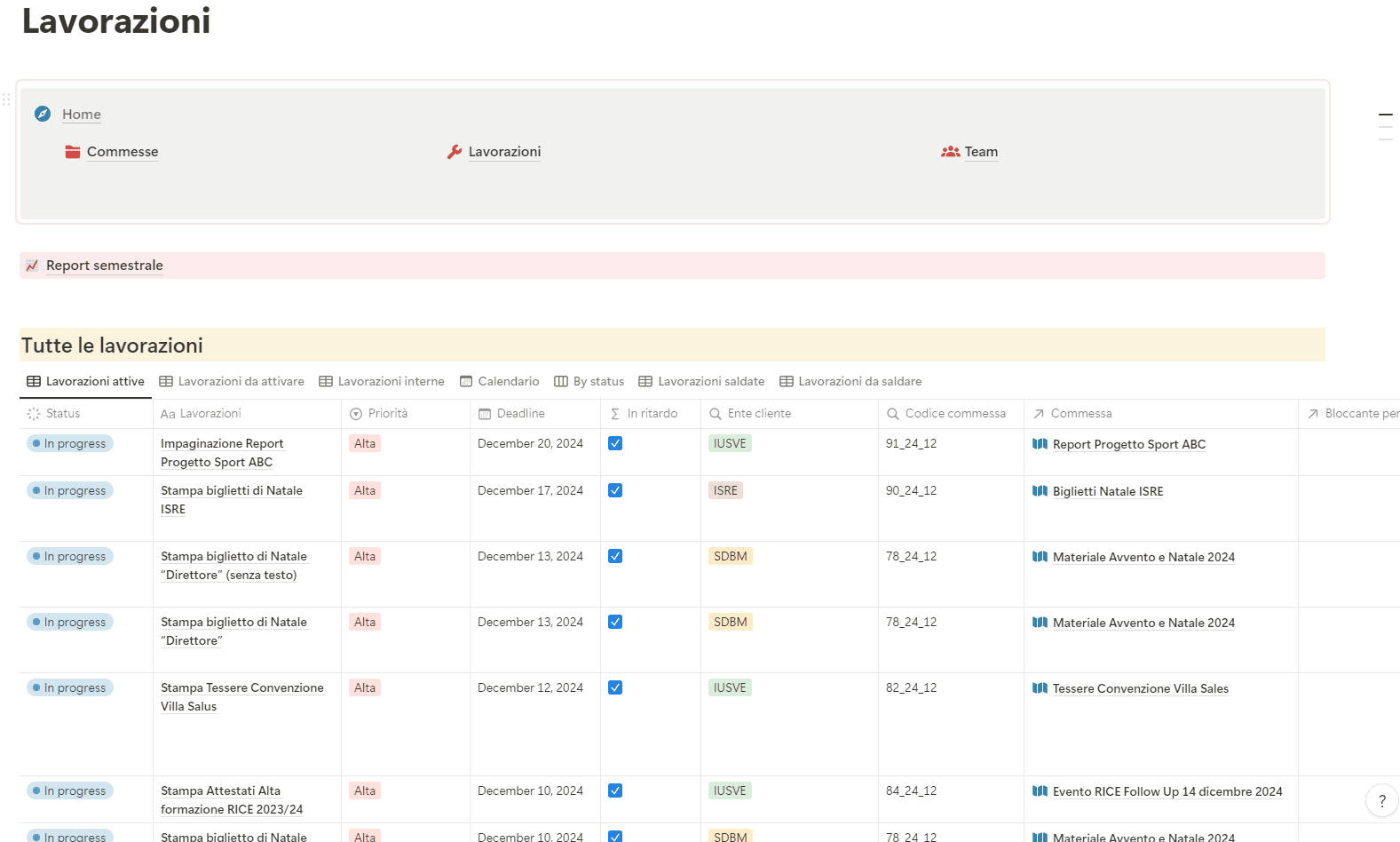Open the Deadline column header menu

click(x=535, y=414)
